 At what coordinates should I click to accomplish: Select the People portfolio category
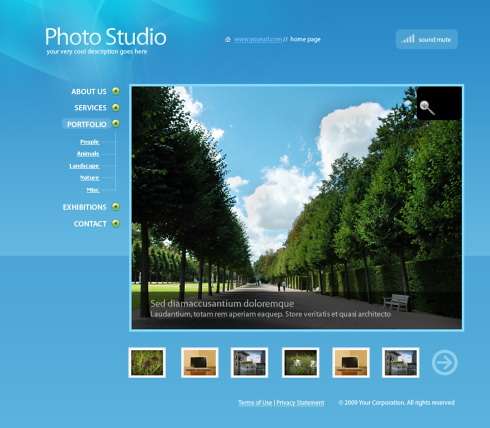coord(90,142)
